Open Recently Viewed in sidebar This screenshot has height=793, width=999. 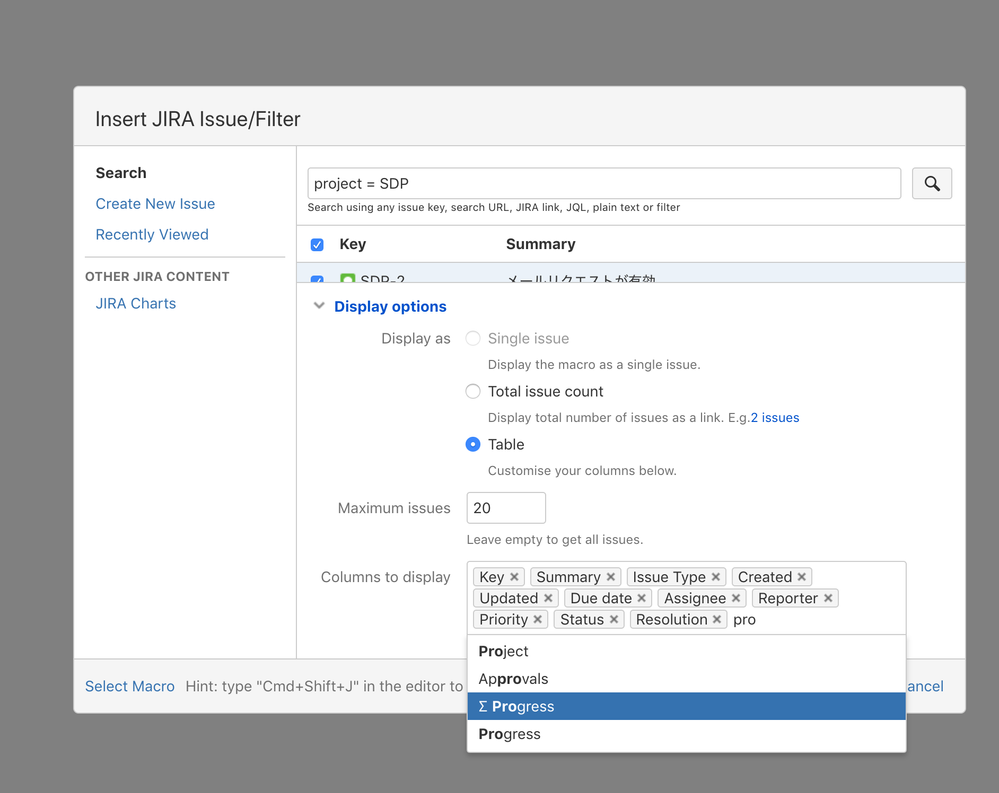pyautogui.click(x=152, y=234)
